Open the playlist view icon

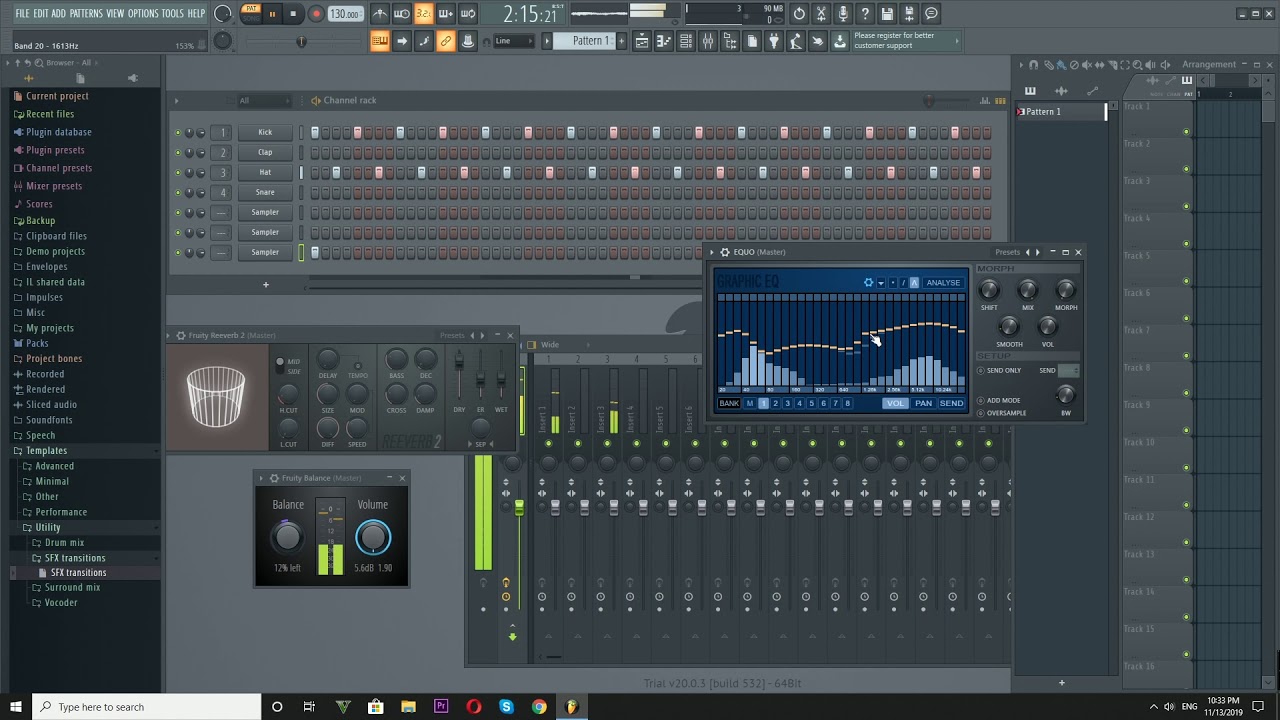click(x=642, y=41)
